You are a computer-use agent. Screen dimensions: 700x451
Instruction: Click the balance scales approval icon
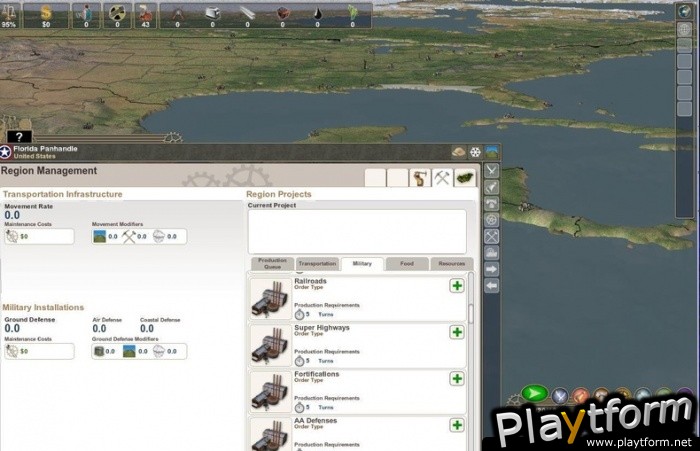9,13
